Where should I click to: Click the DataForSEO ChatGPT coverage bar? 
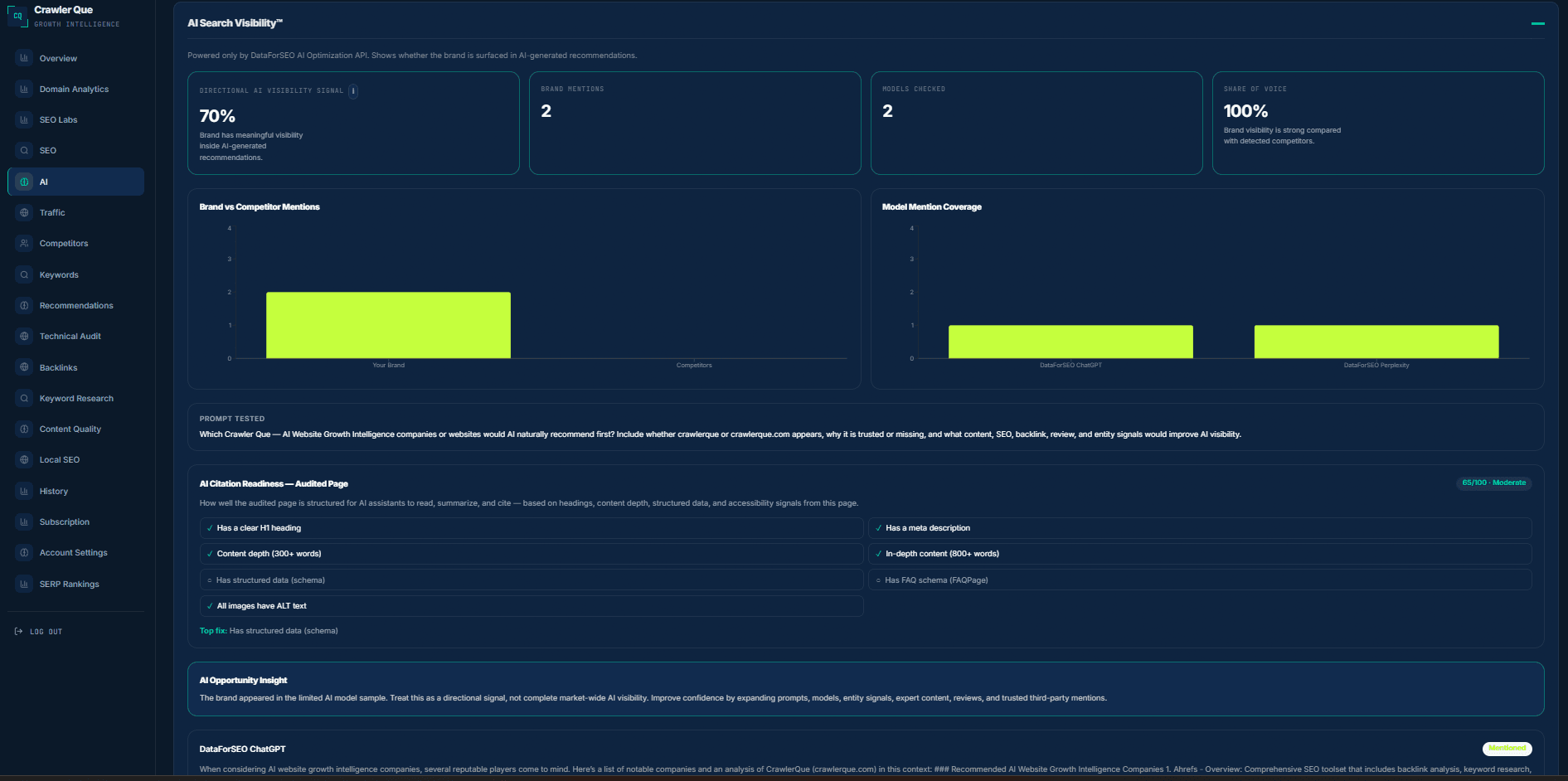[1070, 342]
